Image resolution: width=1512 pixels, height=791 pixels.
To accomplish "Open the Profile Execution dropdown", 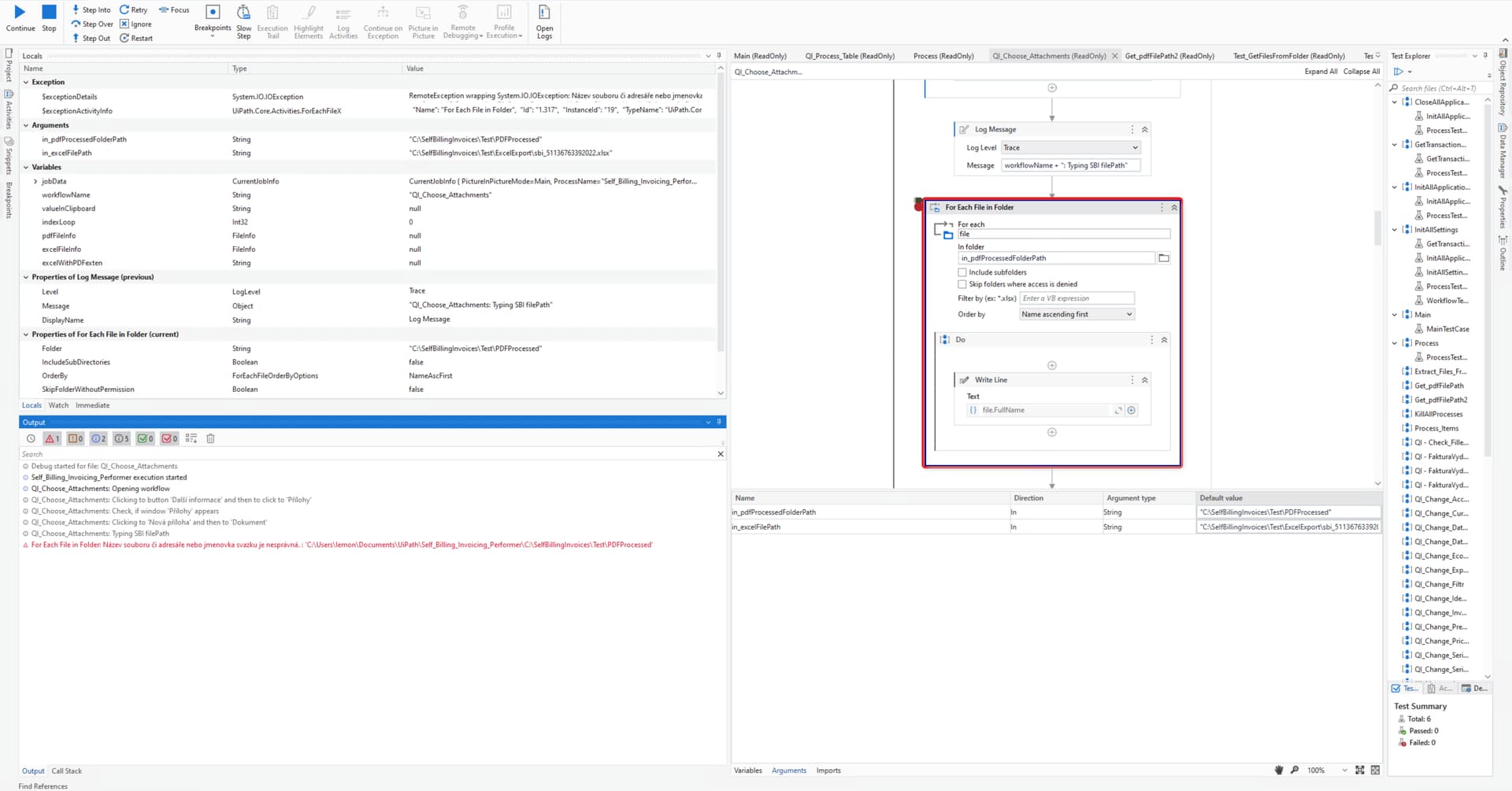I will [x=504, y=21].
